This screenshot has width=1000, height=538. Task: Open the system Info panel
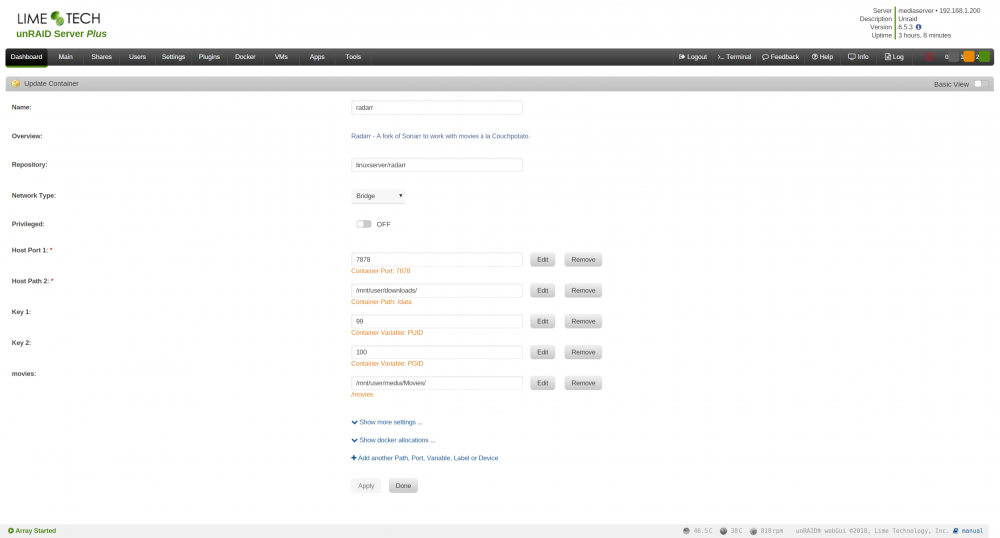click(x=858, y=57)
